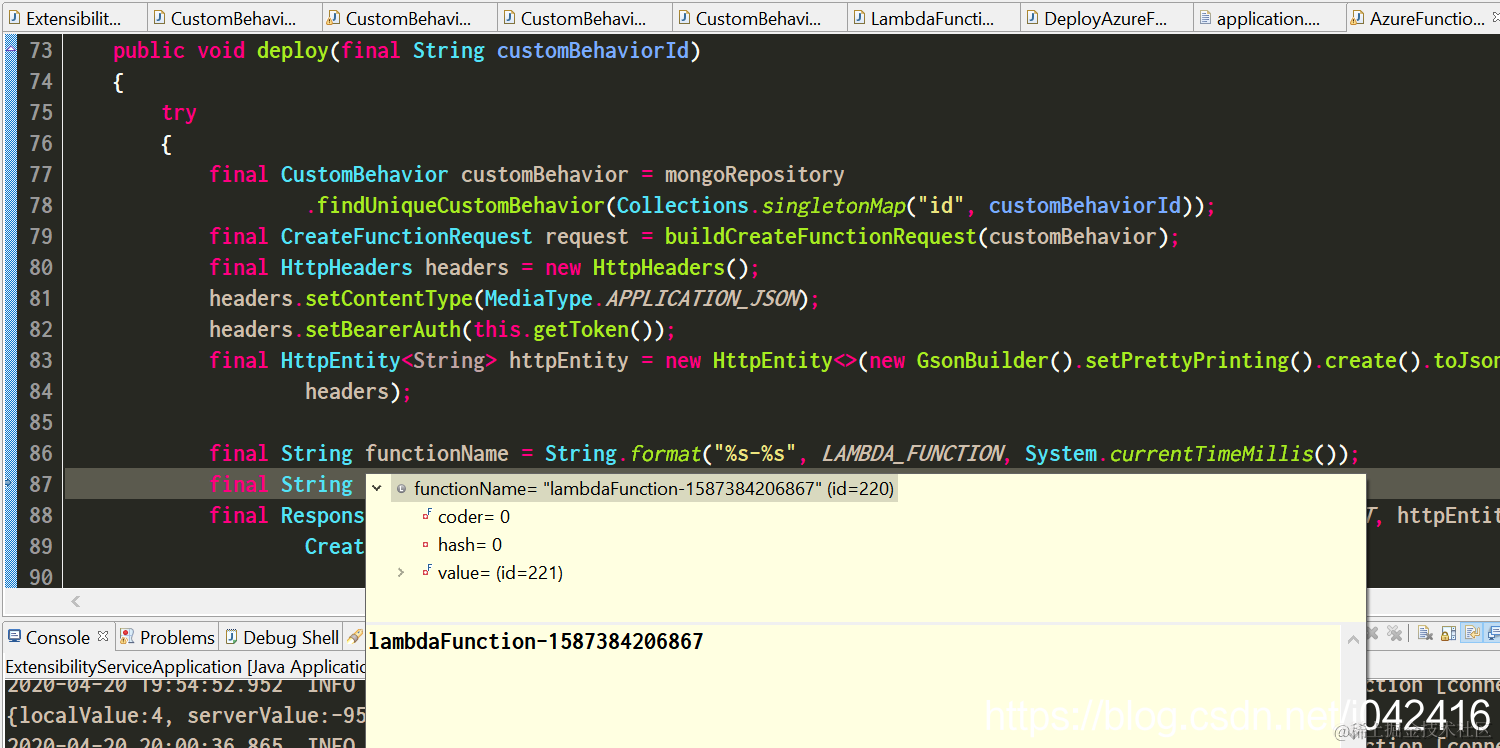Image resolution: width=1500 pixels, height=748 pixels.
Task: Select functionName root row in popup
Action: click(646, 488)
